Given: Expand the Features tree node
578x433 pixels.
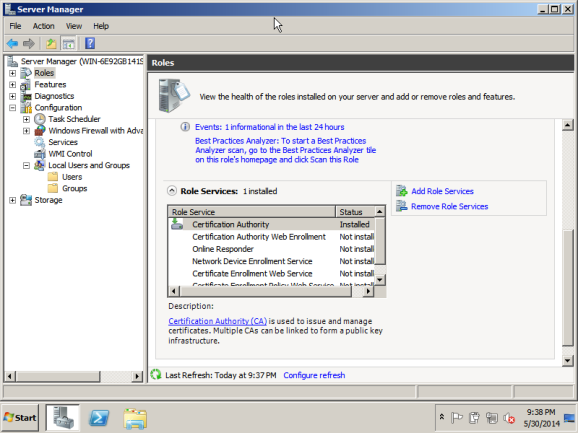Looking at the screenshot, I should (13, 85).
